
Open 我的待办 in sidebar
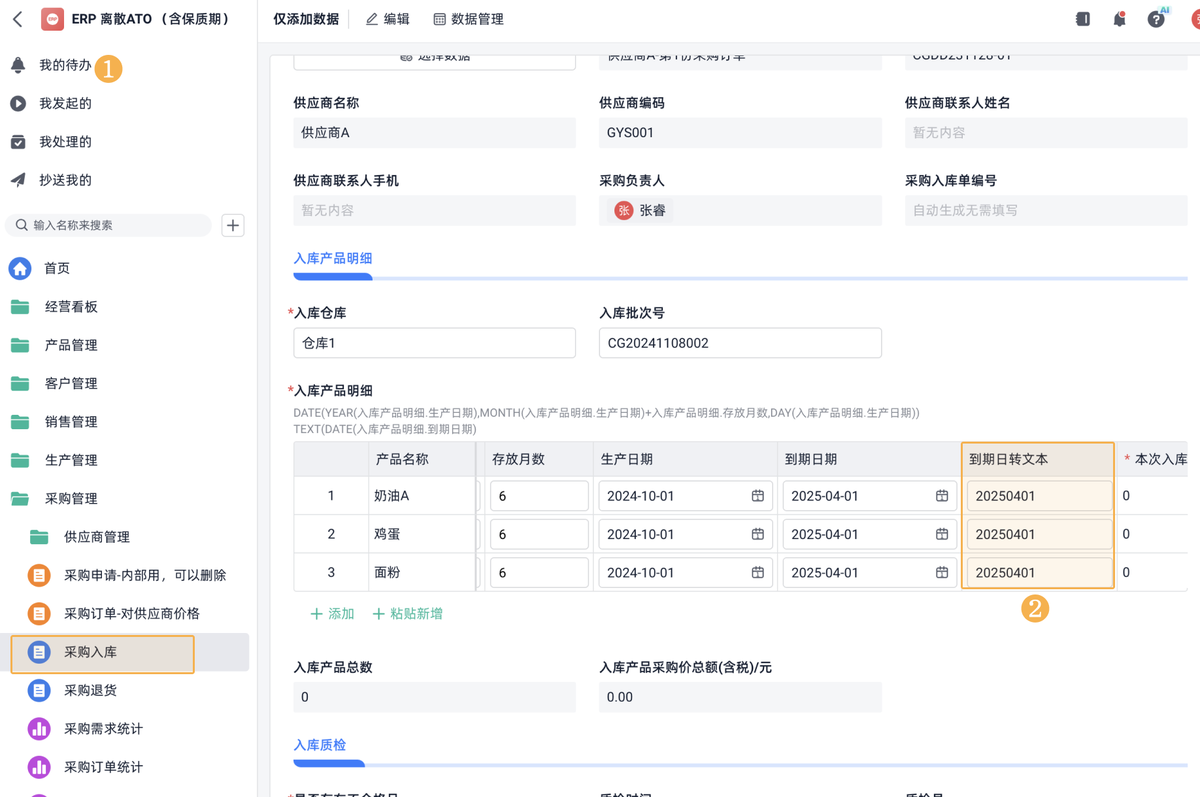click(x=65, y=65)
